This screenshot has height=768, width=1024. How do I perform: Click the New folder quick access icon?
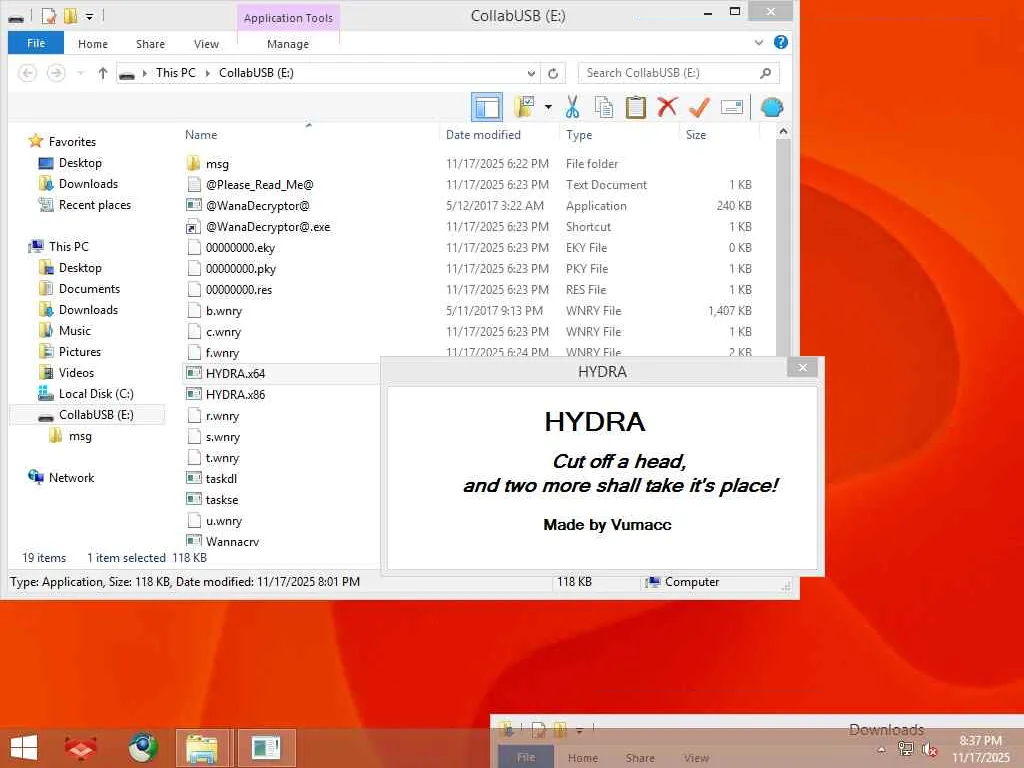[71, 16]
